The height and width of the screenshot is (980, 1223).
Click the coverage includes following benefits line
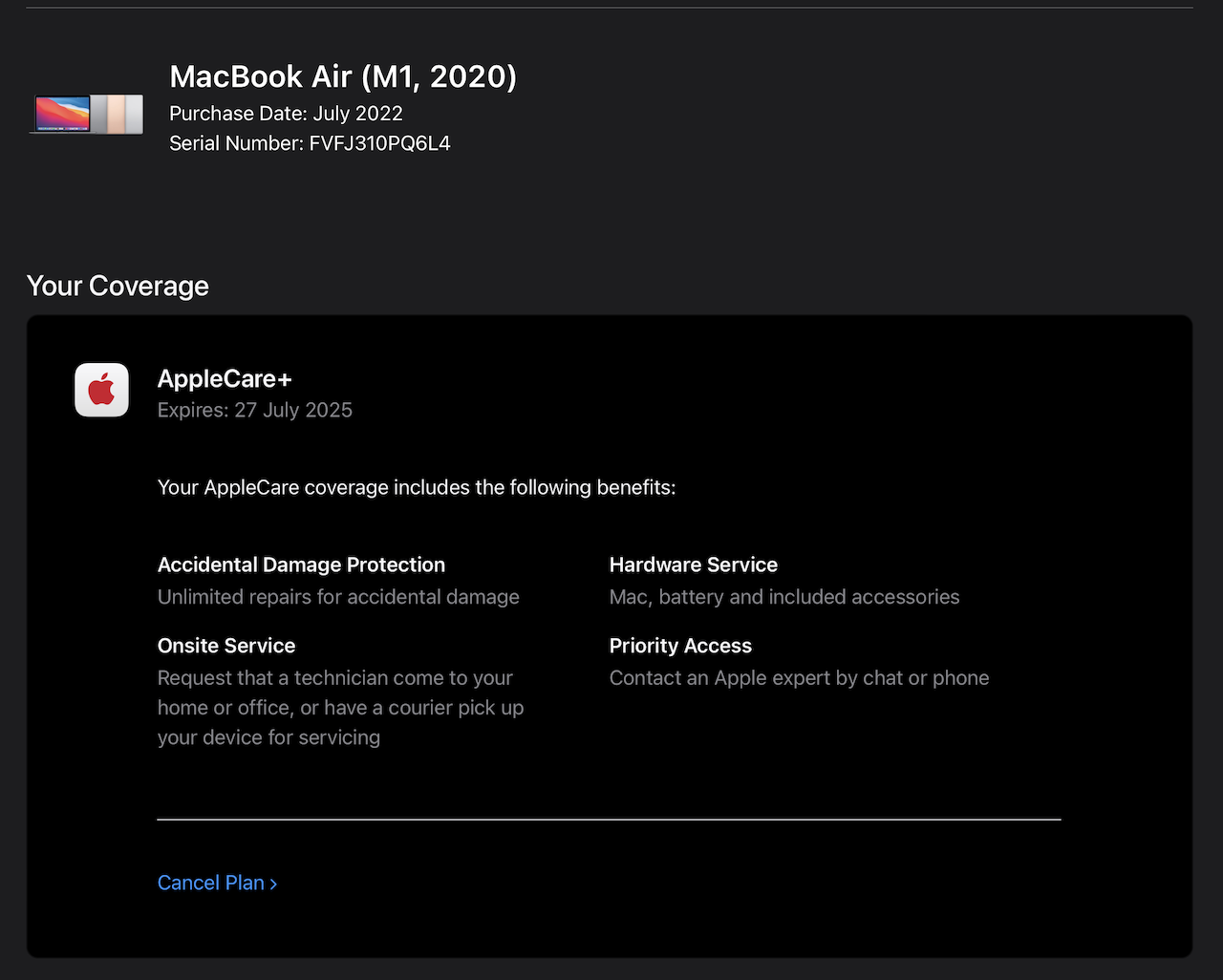tap(417, 487)
